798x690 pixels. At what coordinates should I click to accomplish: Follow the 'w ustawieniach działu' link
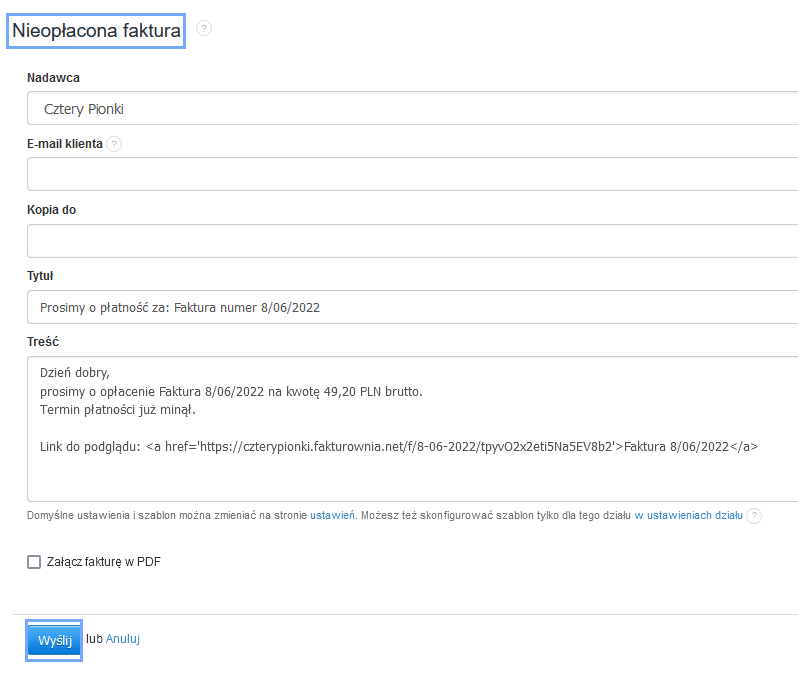[x=689, y=515]
